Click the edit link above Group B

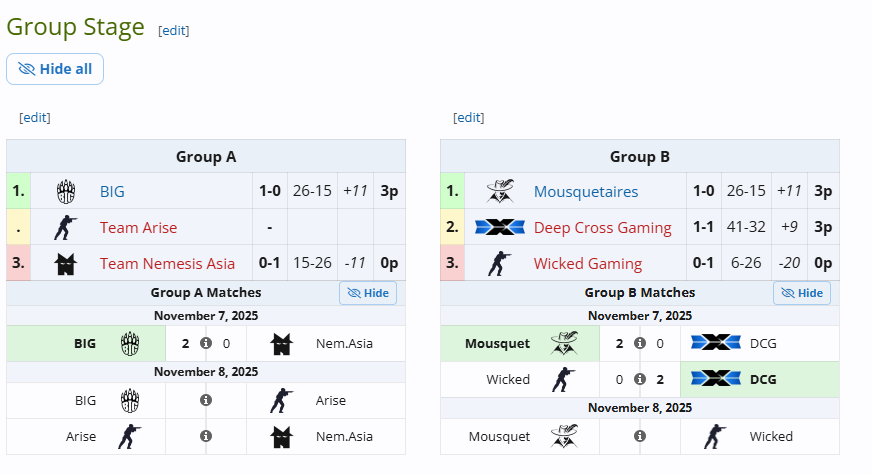[x=469, y=117]
